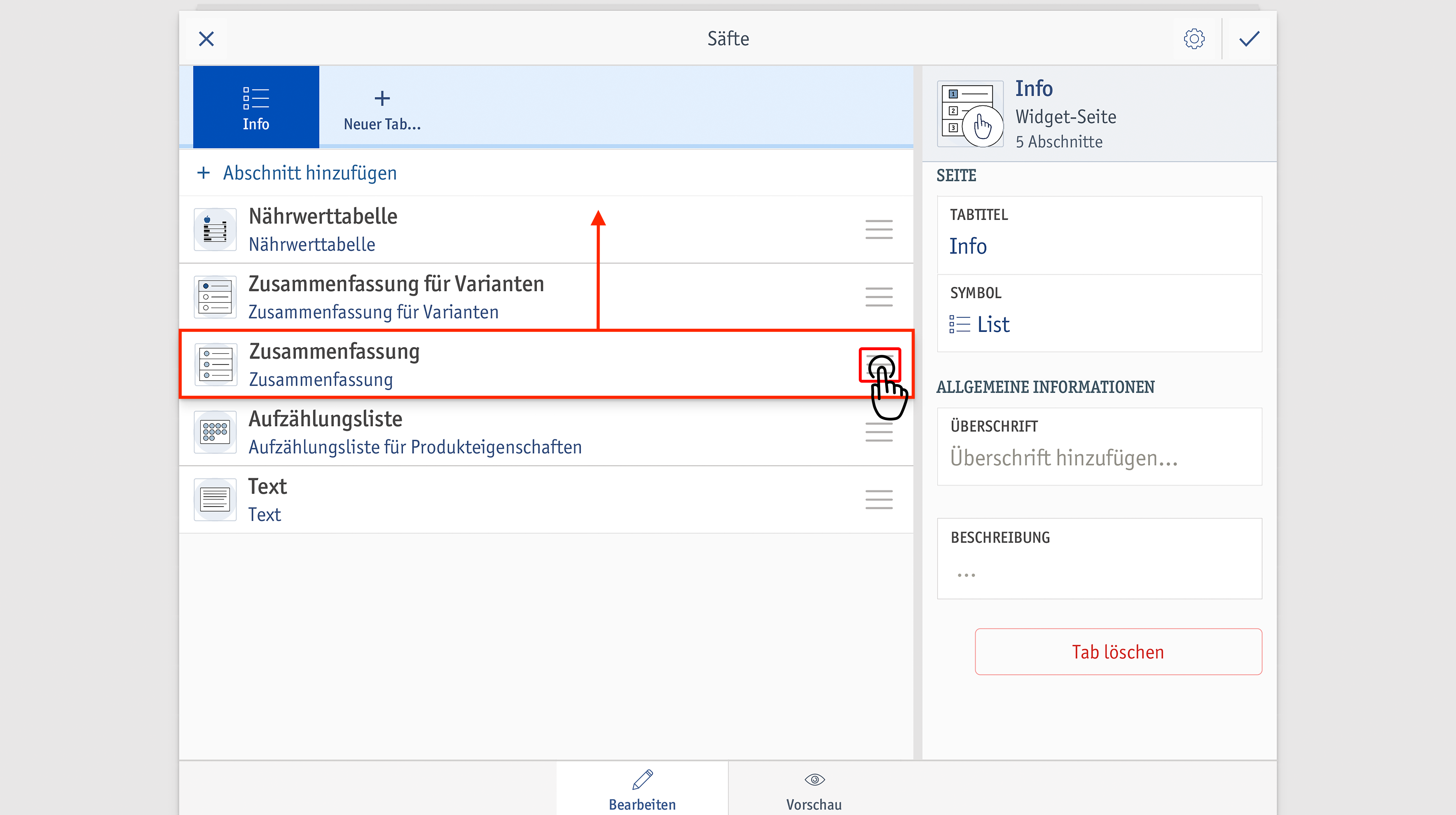Open the Nährwerttabelle section row
The image size is (1456, 815).
546,229
